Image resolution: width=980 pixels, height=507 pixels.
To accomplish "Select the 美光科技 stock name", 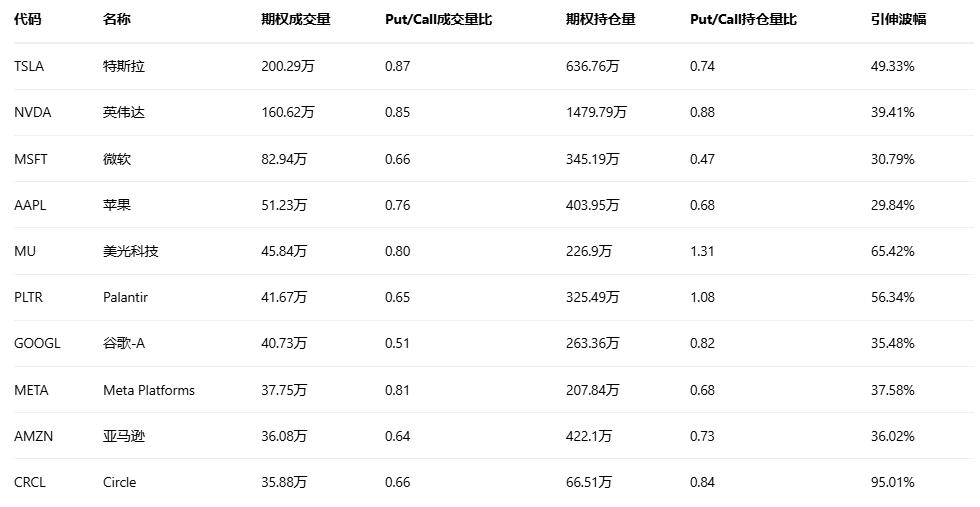I will [x=130, y=251].
